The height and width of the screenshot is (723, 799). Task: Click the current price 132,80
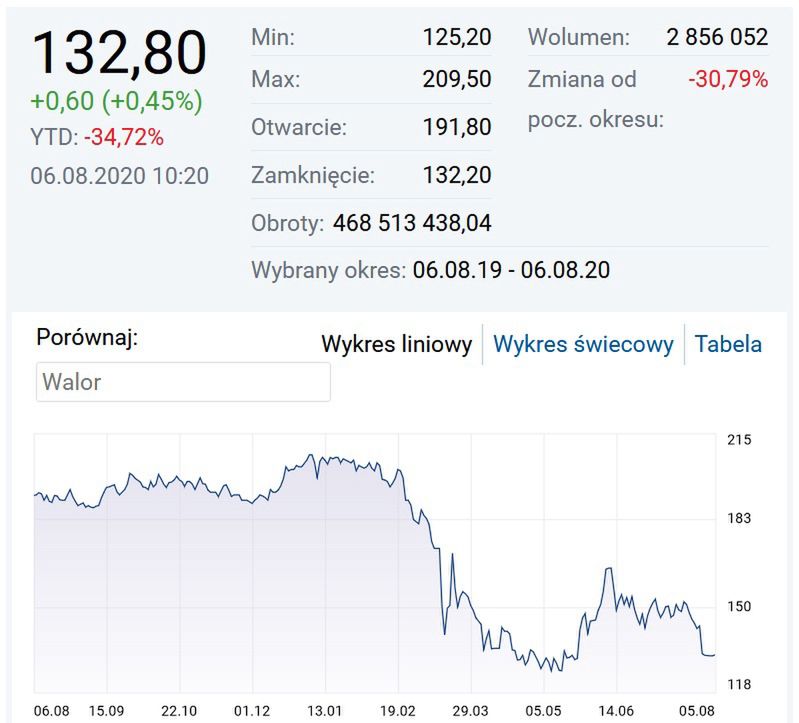[x=120, y=52]
